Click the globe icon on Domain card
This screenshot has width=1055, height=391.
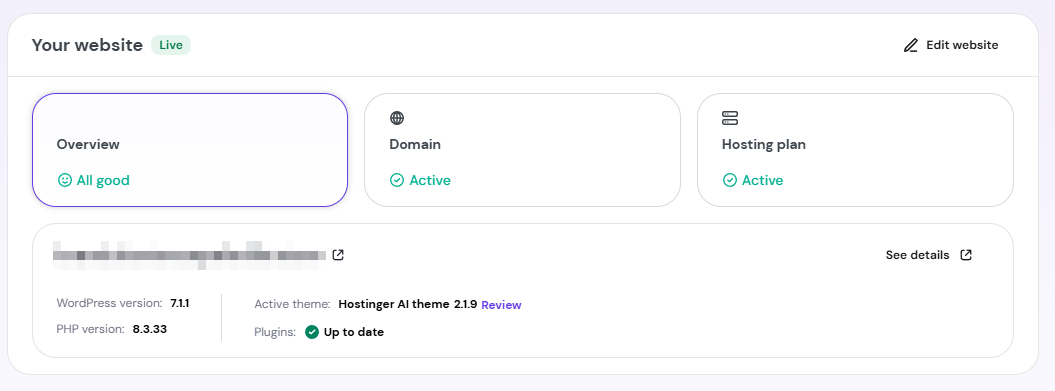tap(397, 118)
